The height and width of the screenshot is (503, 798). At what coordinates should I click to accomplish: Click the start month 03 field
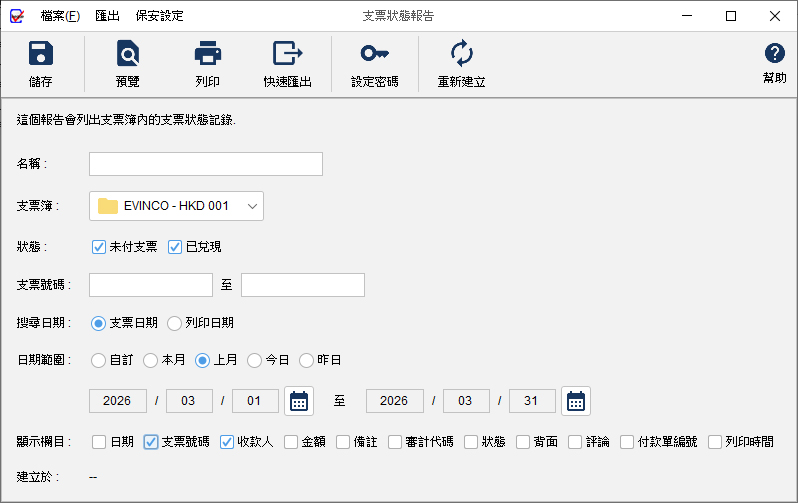189,401
